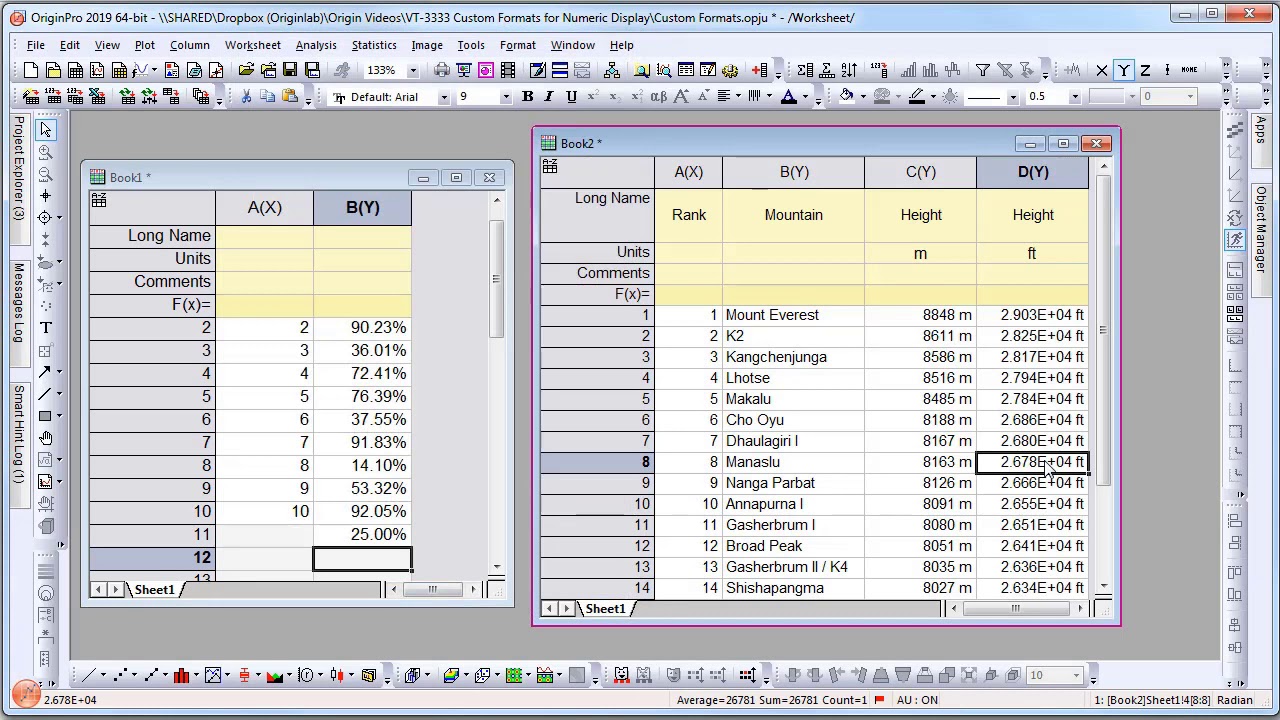Click the Statistics on Columns sigma icon
Viewport: 1280px width, 720px height.
[x=805, y=70]
